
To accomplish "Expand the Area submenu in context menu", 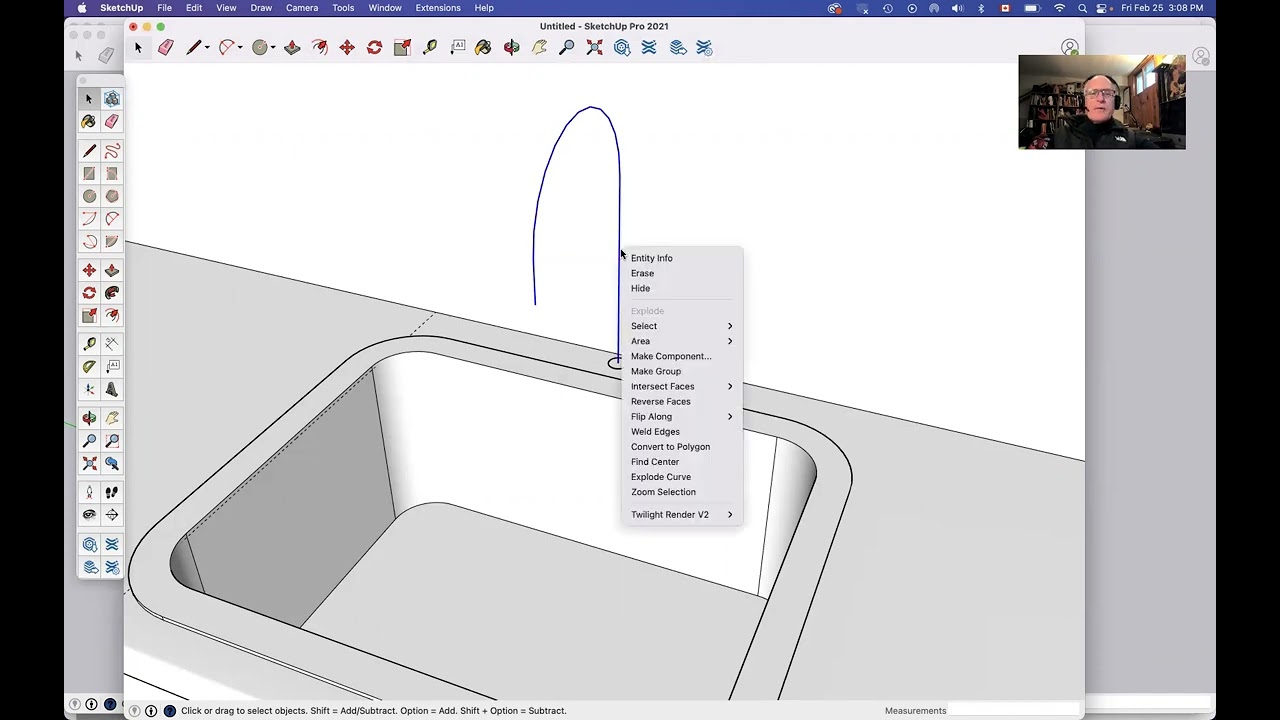I will [x=682, y=341].
